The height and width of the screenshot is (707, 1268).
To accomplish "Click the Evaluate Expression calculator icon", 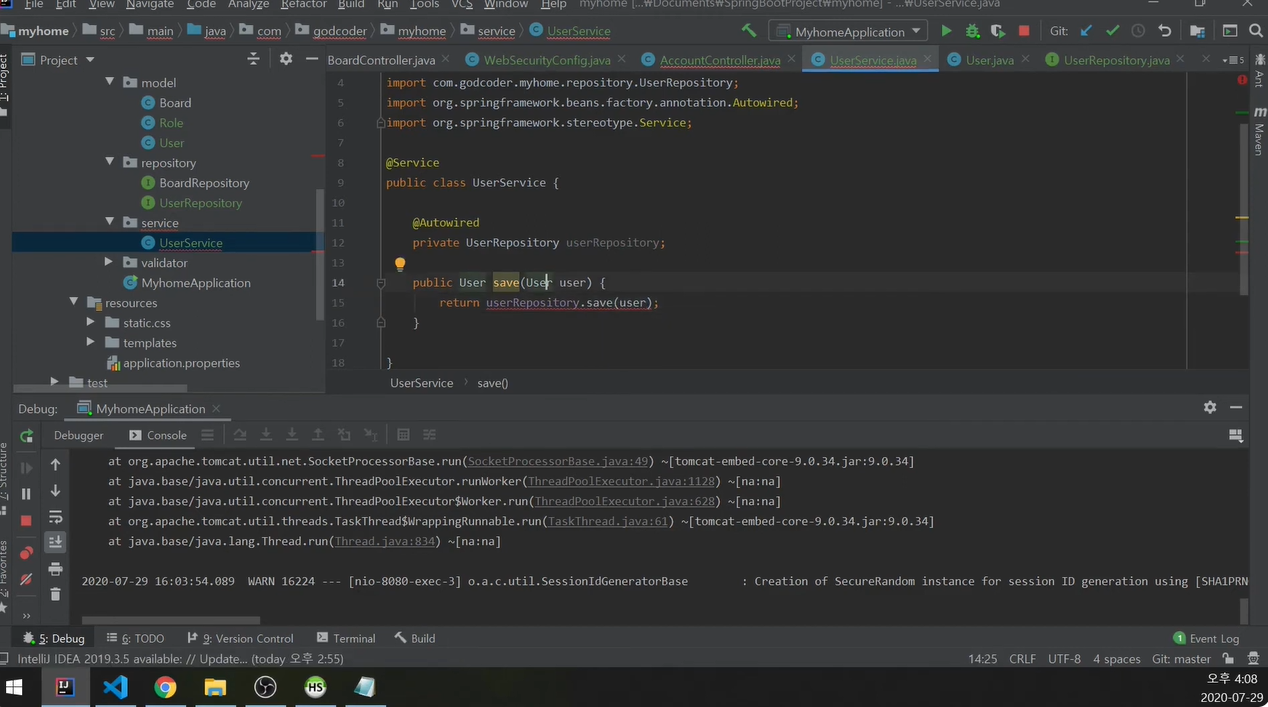I will tap(403, 435).
